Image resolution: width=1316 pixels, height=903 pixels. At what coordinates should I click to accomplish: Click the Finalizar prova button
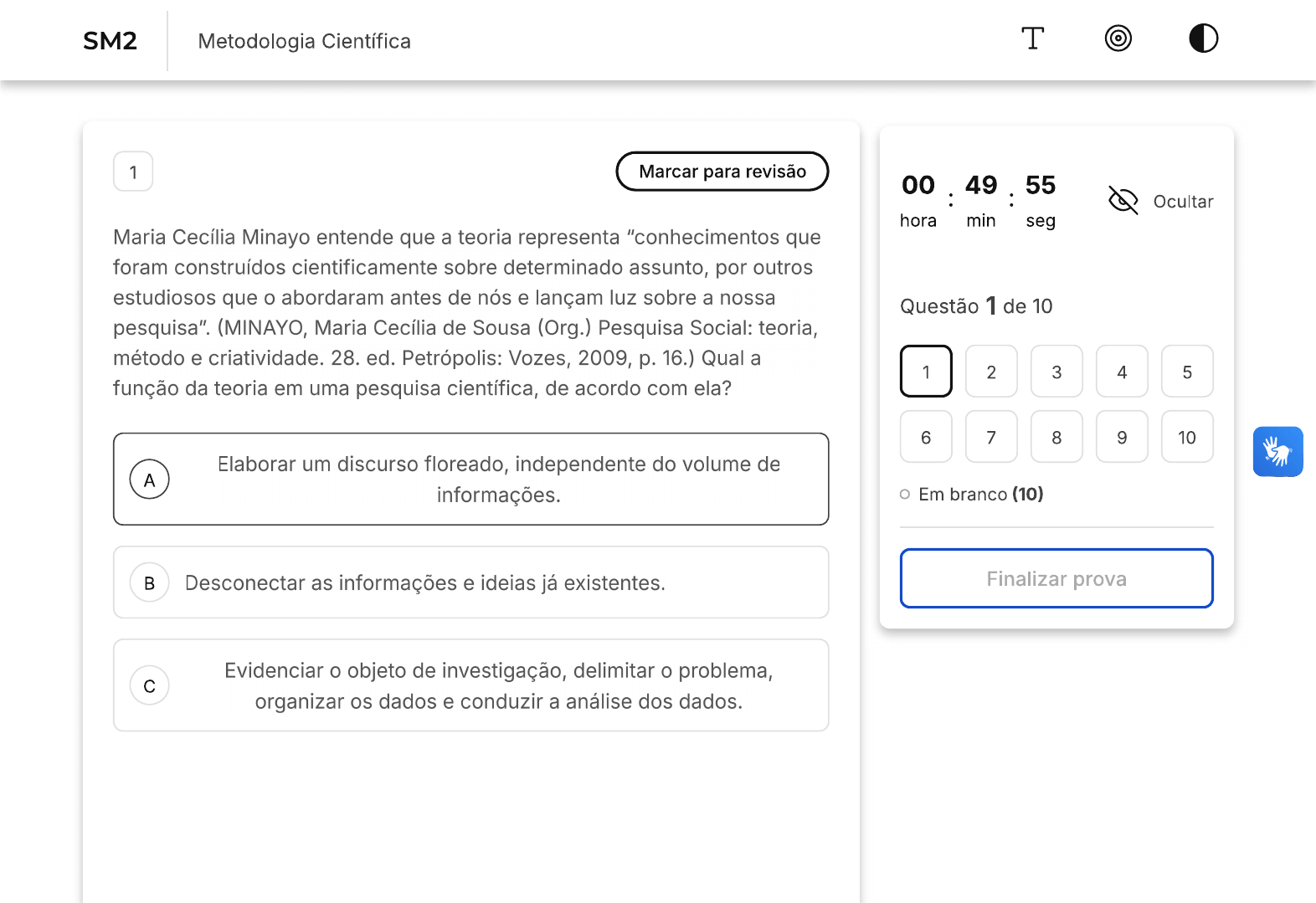pyautogui.click(x=1056, y=578)
